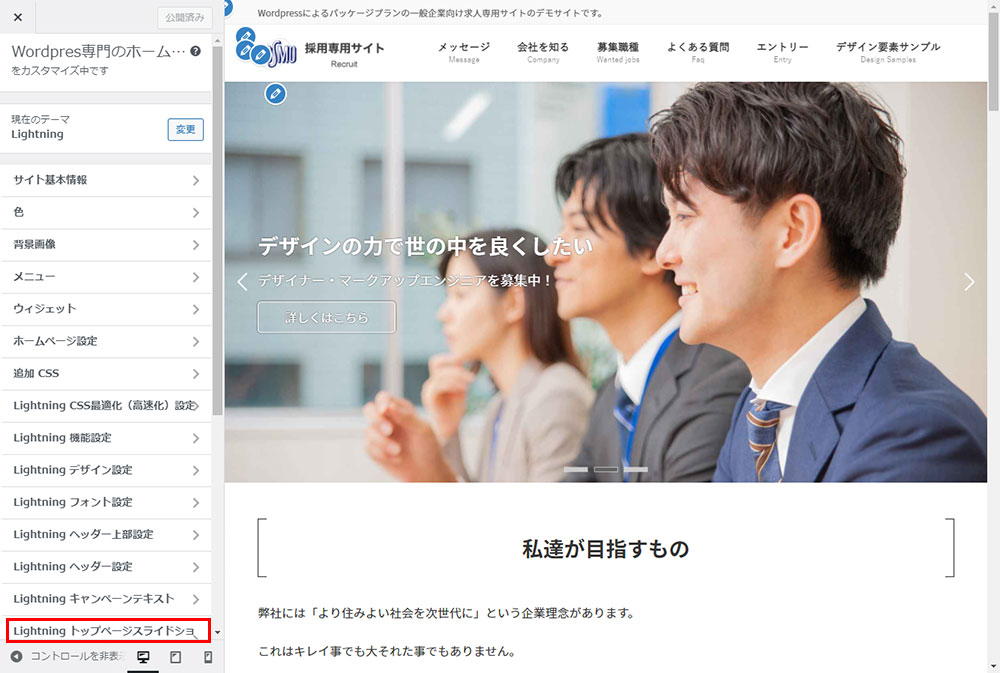
Task: Open the 背景画像 settings panel
Action: [105, 245]
